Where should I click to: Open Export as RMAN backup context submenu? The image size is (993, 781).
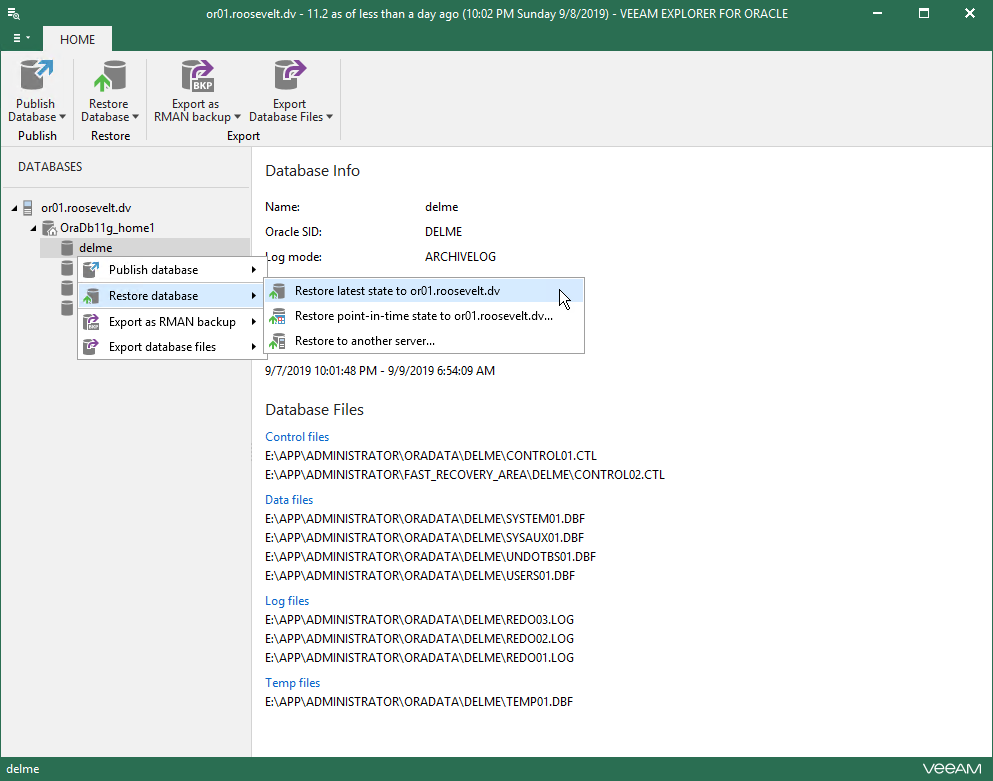[x=171, y=322]
